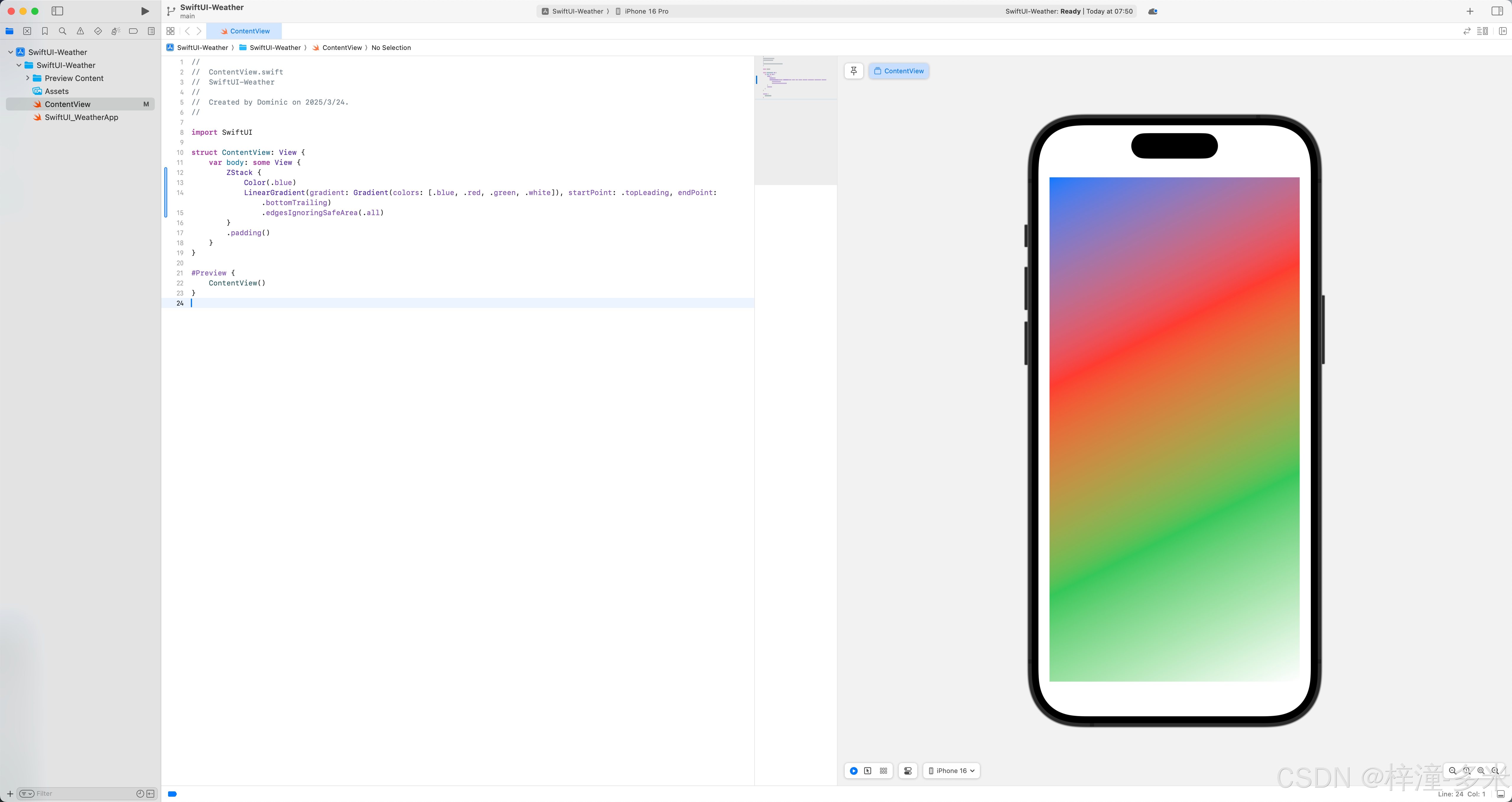Image resolution: width=1512 pixels, height=802 pixels.
Task: Collapse the SwiftUI-Weather root project
Action: (11, 52)
